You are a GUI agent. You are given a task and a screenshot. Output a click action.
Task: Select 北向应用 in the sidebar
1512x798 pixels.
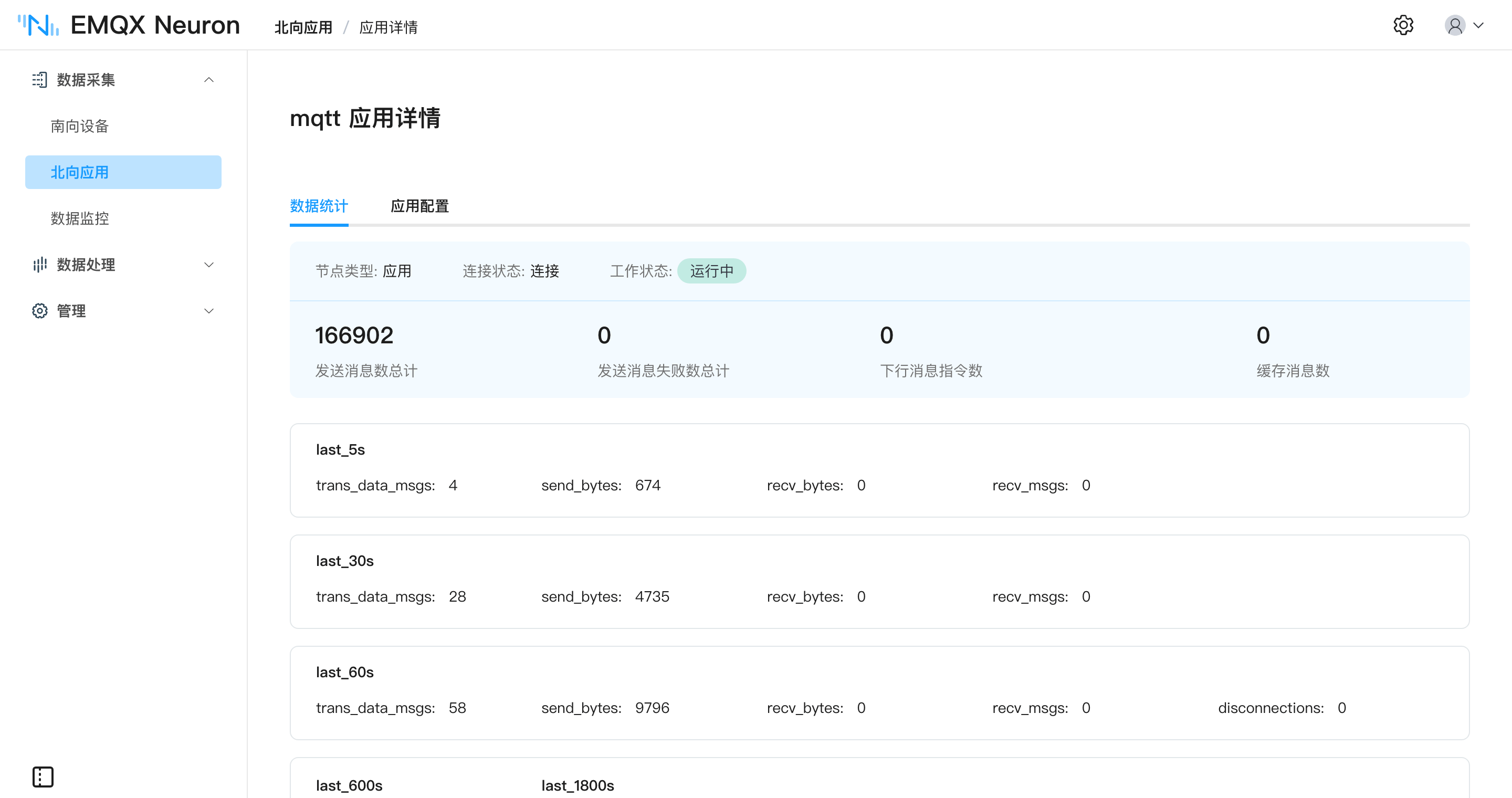123,172
